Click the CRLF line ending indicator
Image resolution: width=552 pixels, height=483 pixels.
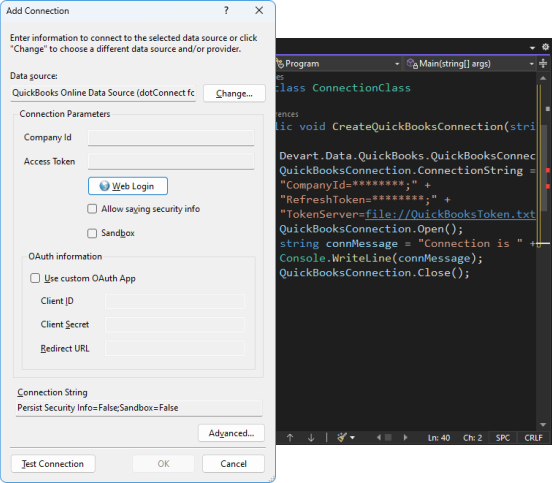coord(533,438)
